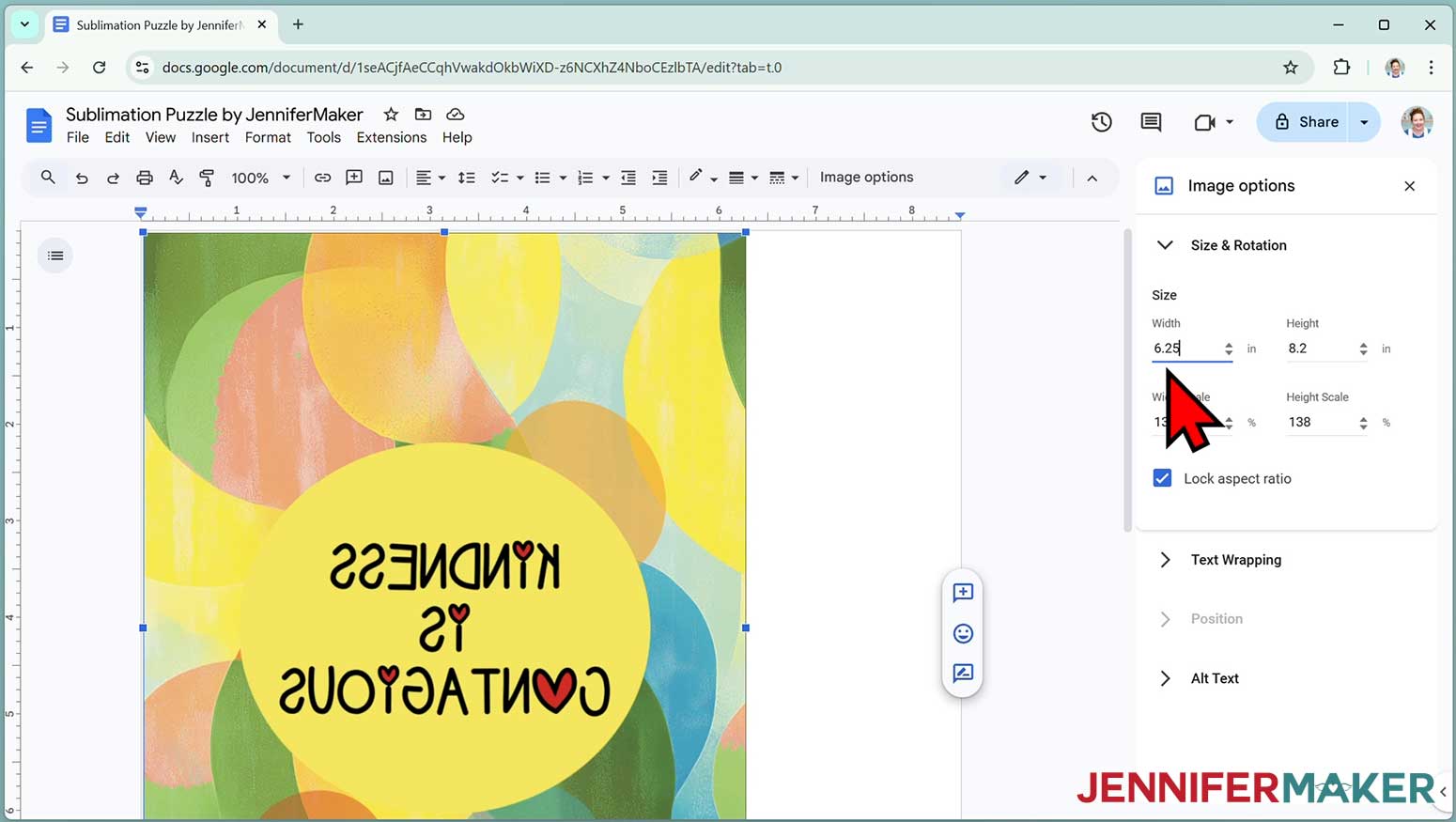Open border color pen dropdown
The height and width of the screenshot is (822, 1456).
click(703, 178)
